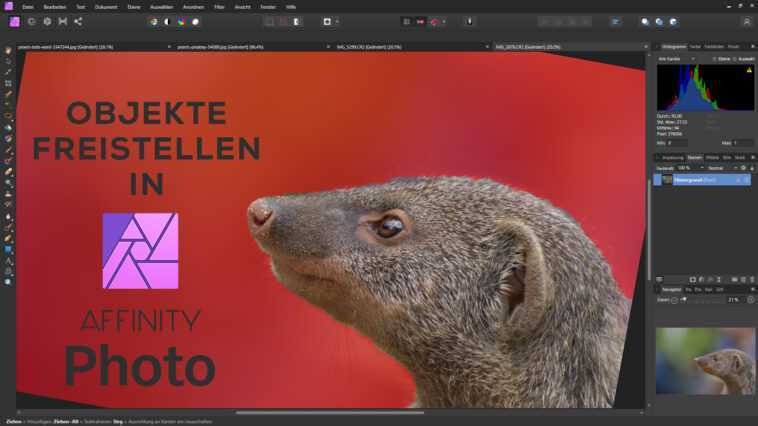The width and height of the screenshot is (758, 426).
Task: Zoom out with navigator minus button
Action: 674,300
